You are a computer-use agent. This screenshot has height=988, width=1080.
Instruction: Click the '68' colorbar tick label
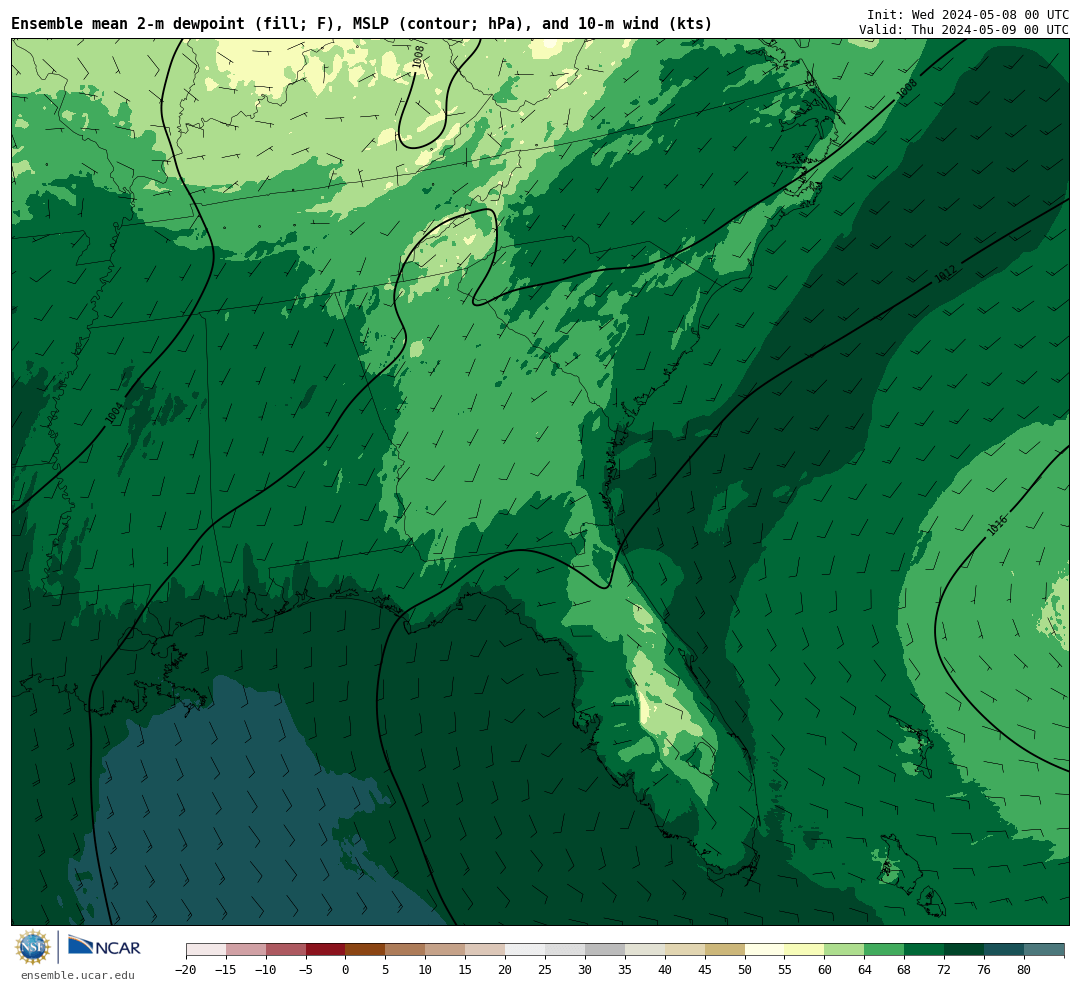904,969
